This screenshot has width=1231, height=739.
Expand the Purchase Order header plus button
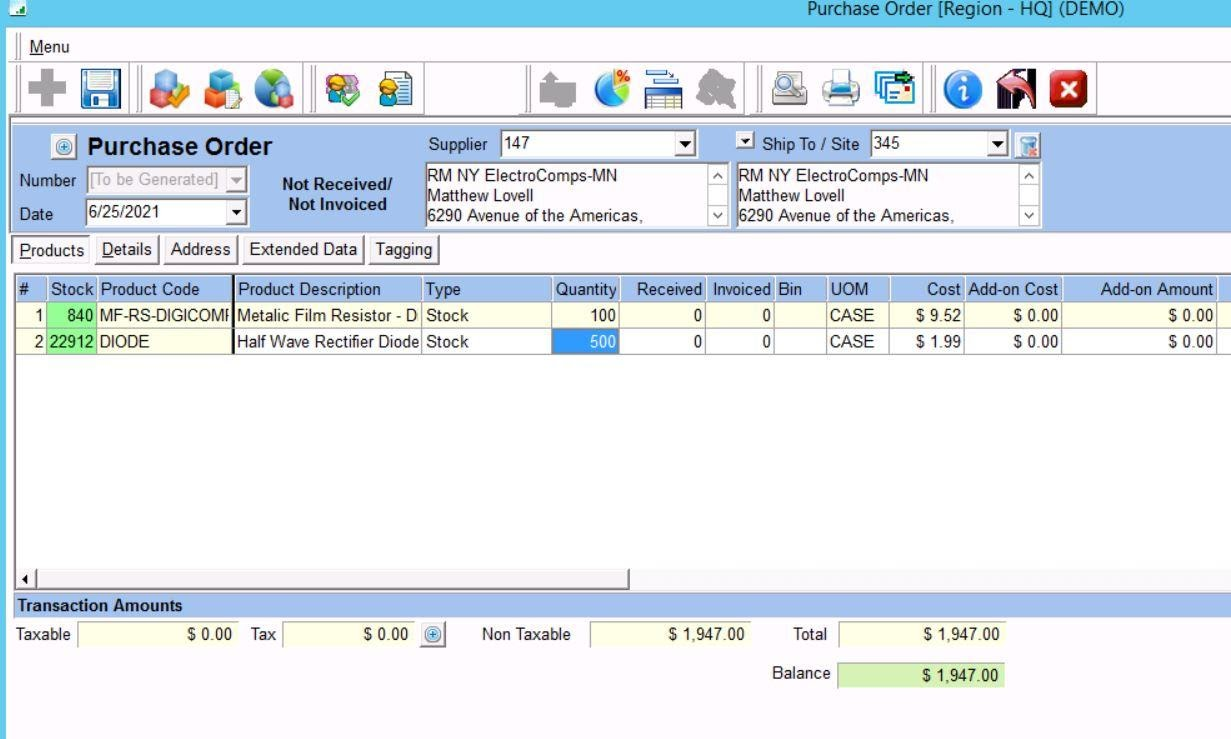[x=65, y=147]
